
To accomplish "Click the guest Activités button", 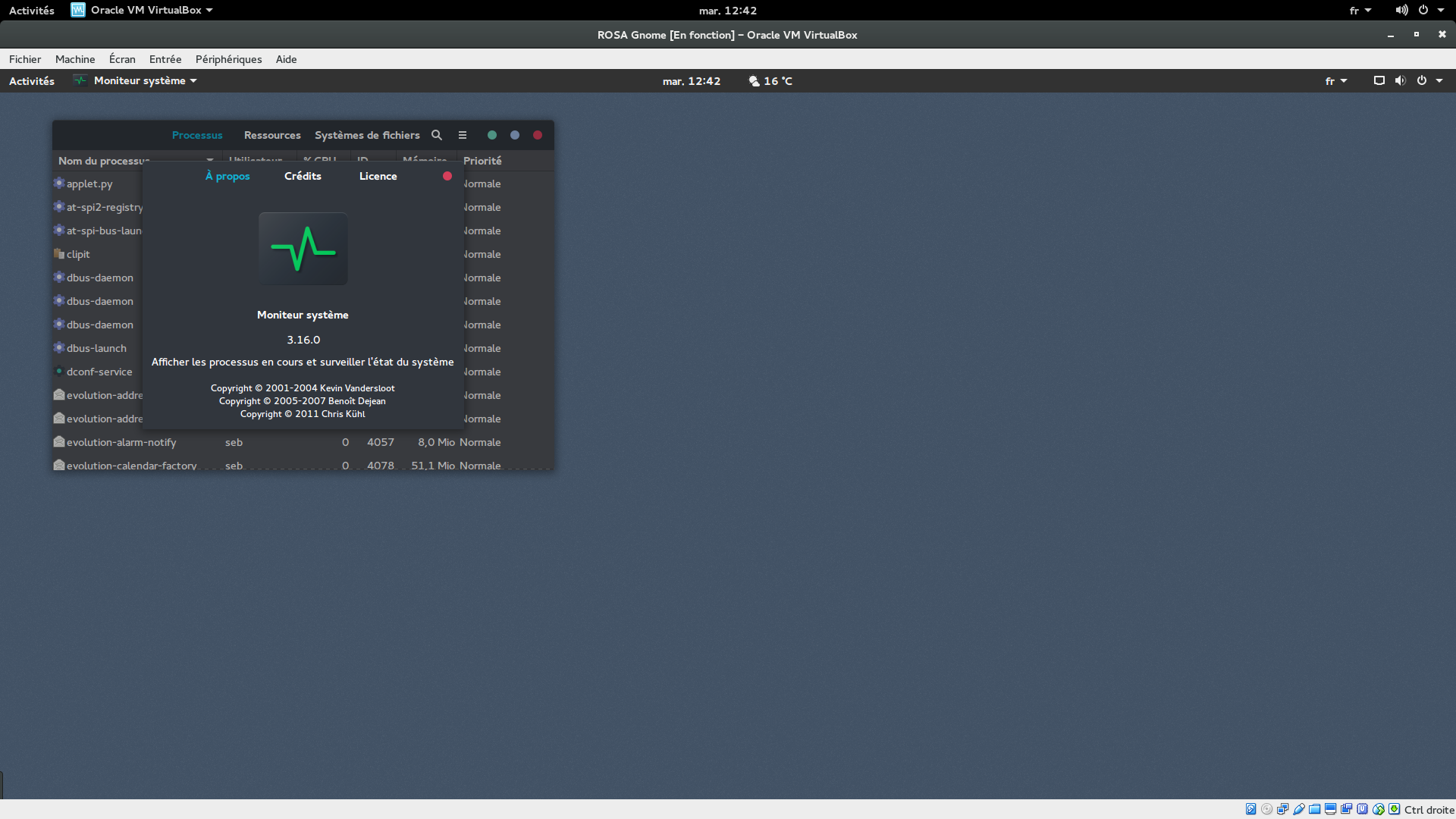I will click(x=32, y=81).
